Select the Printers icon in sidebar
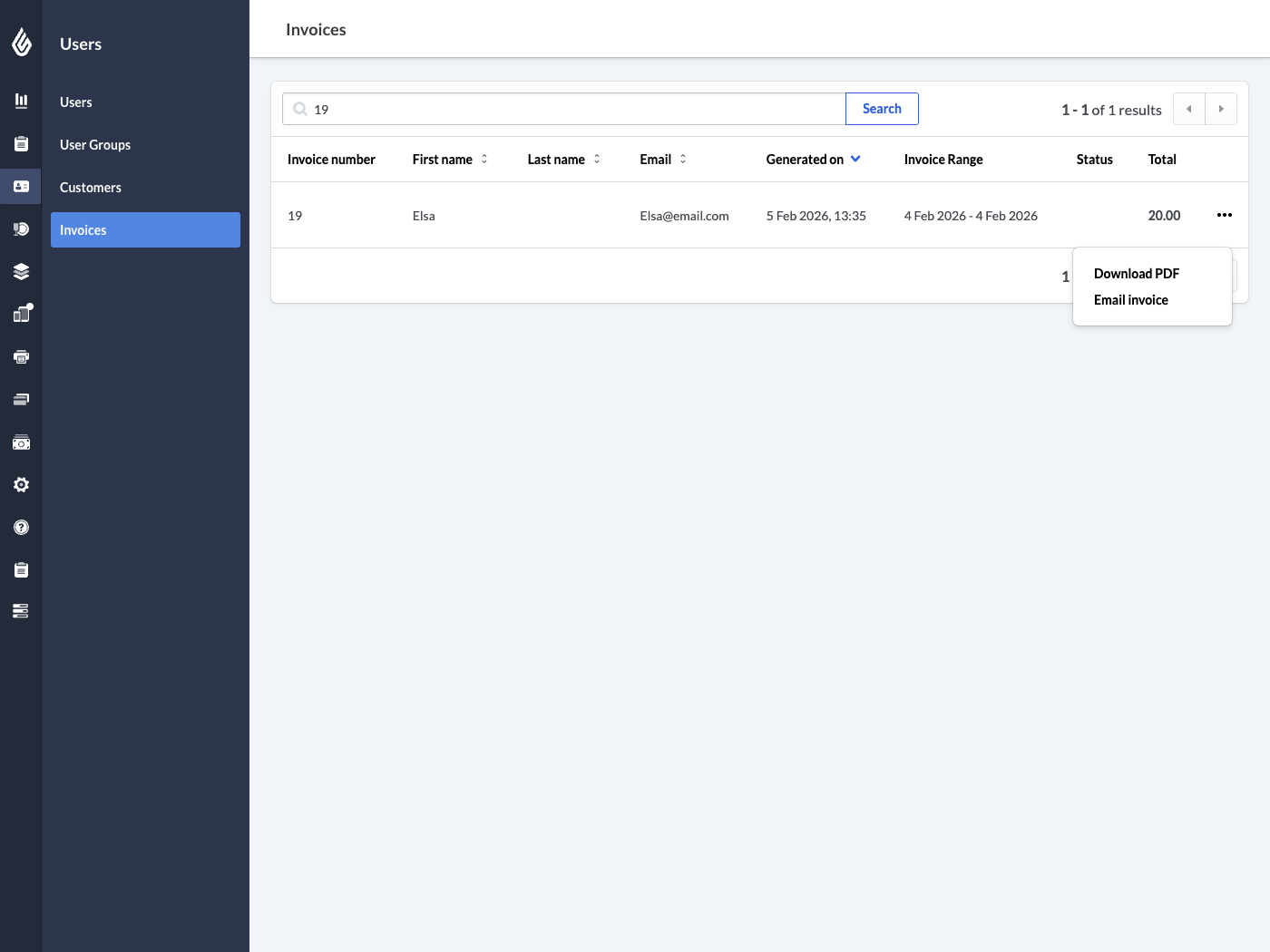 point(21,356)
